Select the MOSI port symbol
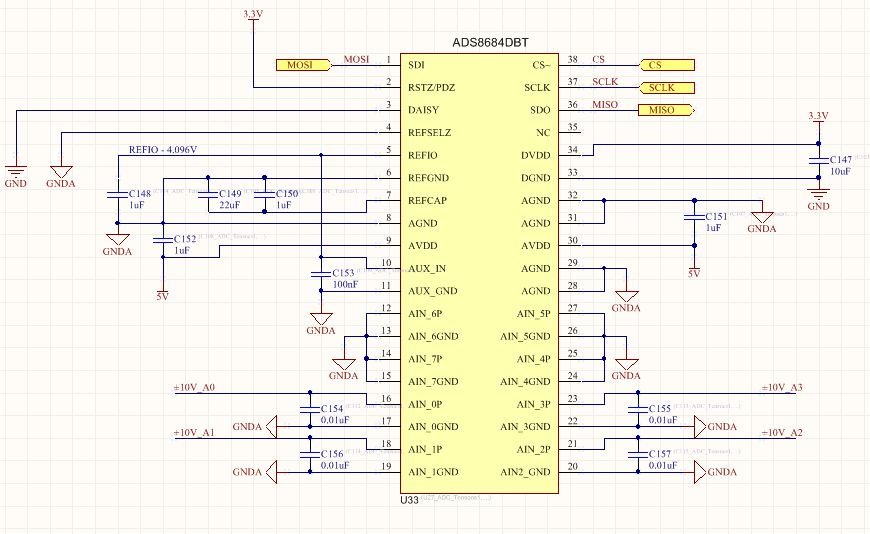870x534 pixels. pos(304,65)
